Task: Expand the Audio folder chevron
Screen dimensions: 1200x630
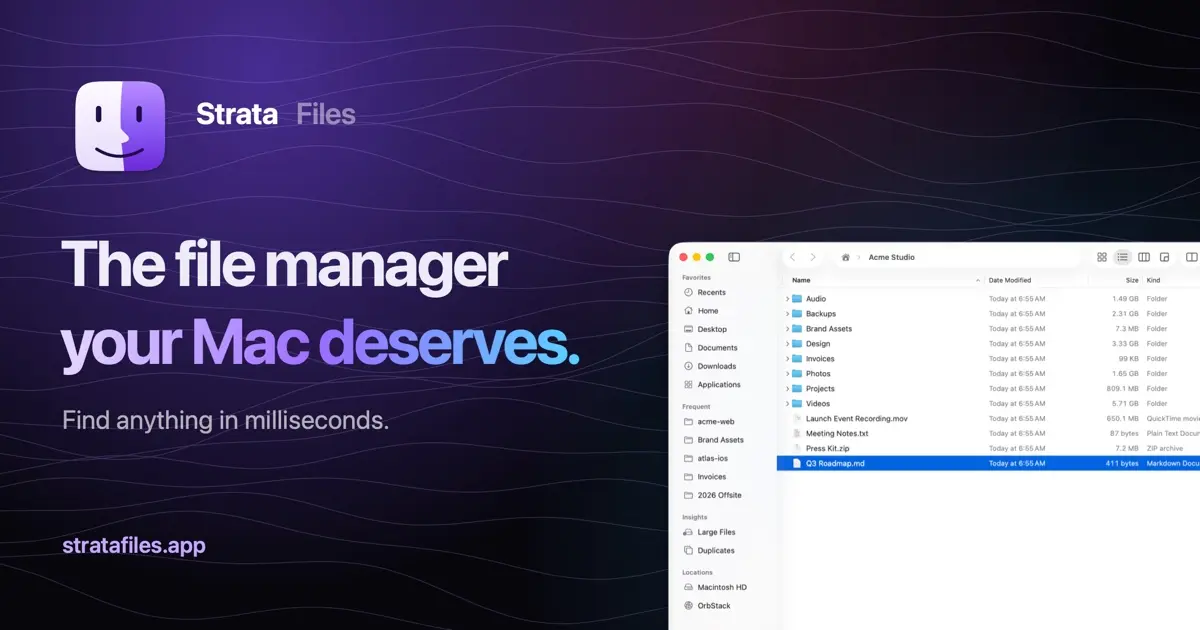Action: tap(787, 299)
